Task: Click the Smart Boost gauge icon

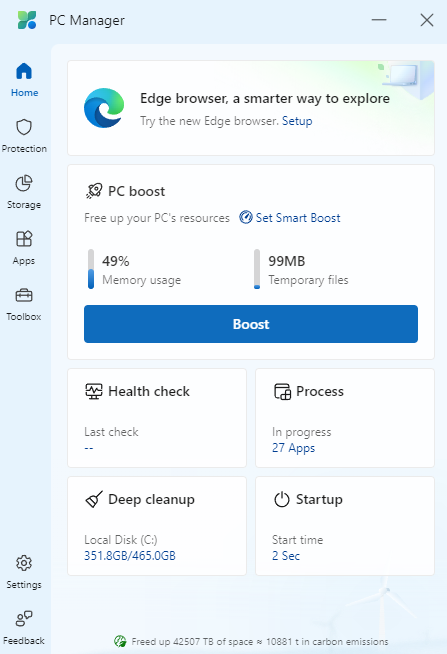Action: tap(246, 217)
